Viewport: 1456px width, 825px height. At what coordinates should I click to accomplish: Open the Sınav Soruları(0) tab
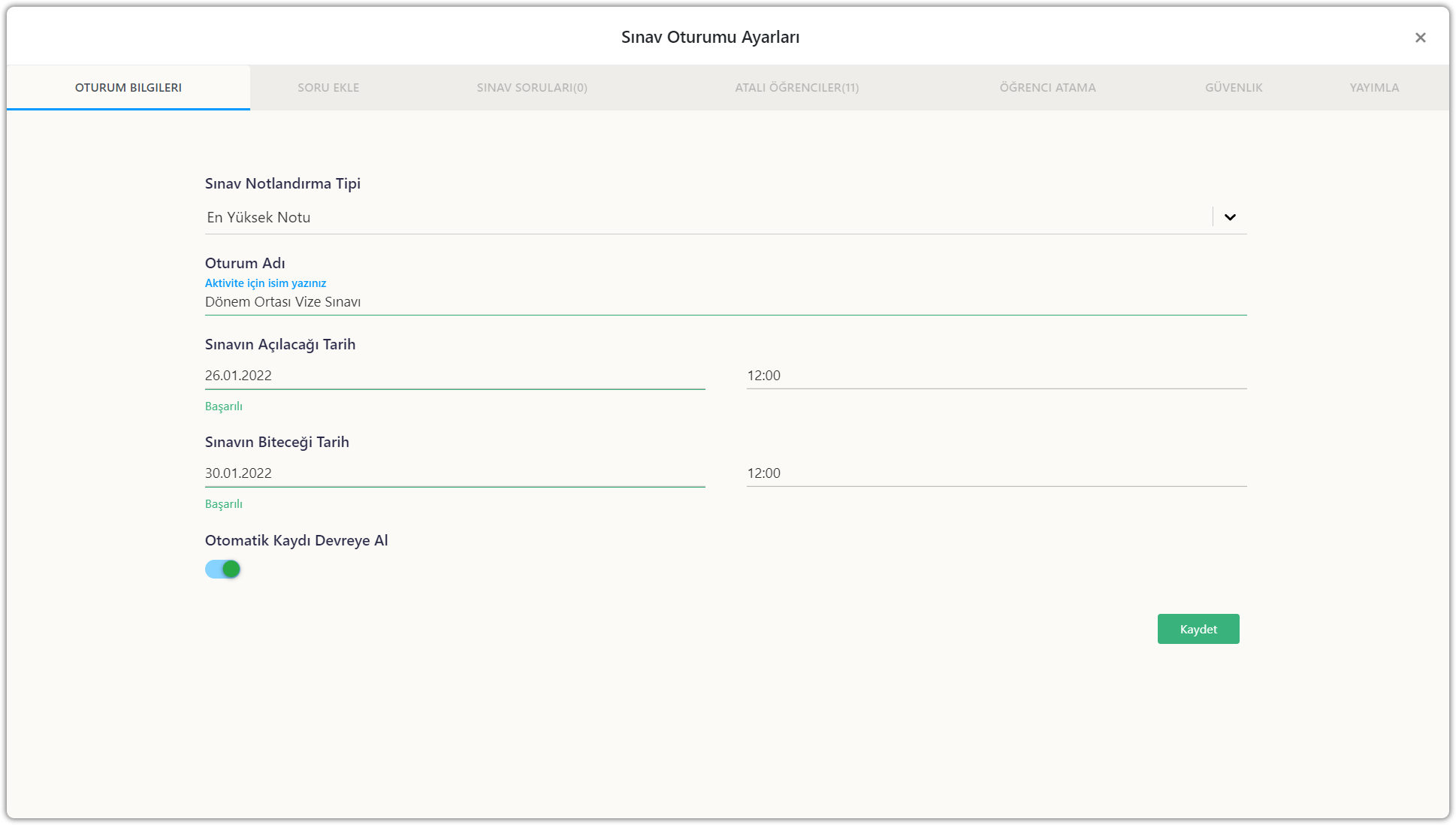(x=532, y=88)
